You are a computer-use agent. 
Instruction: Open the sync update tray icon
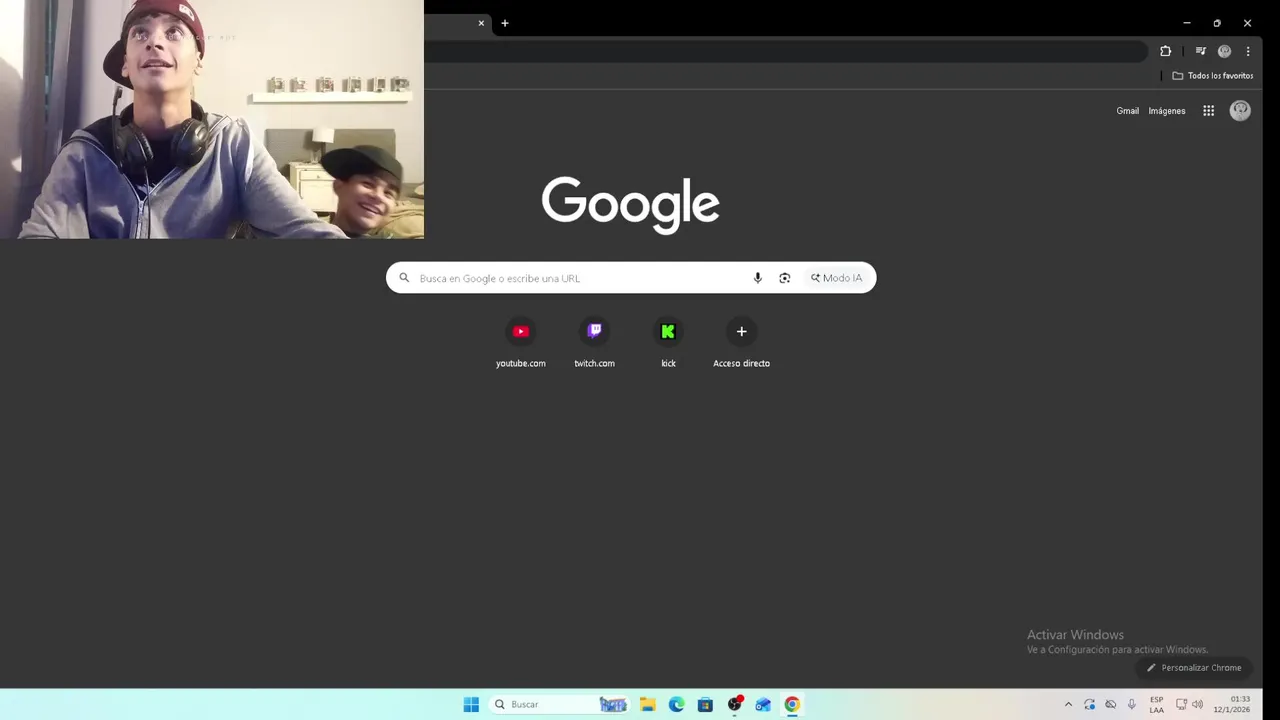click(1089, 704)
